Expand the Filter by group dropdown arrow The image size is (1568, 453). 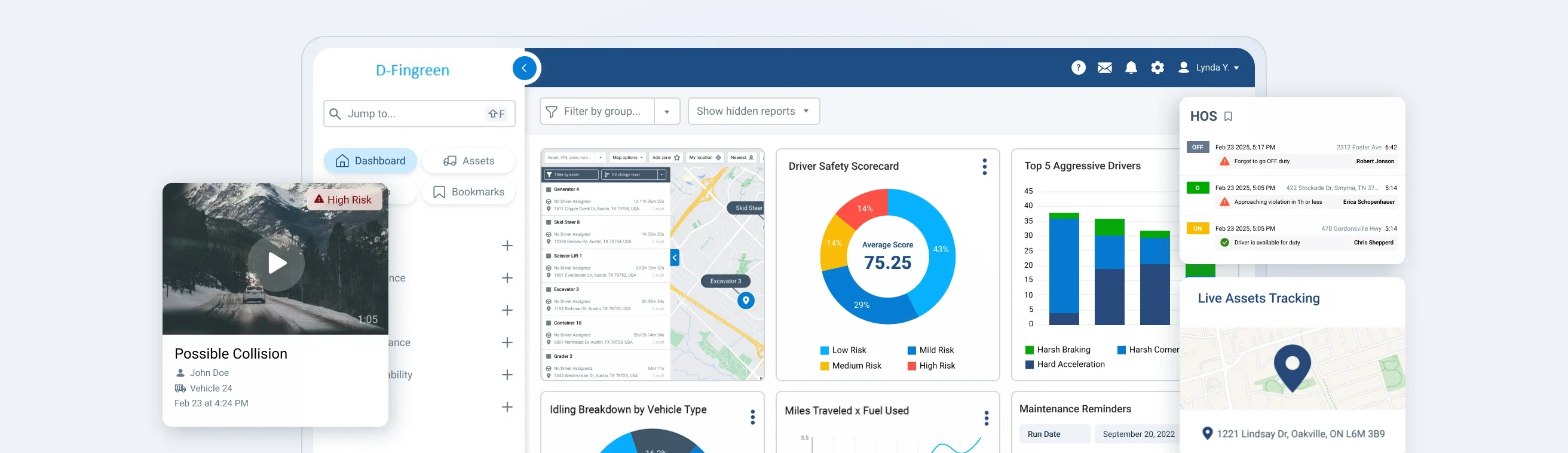point(666,111)
